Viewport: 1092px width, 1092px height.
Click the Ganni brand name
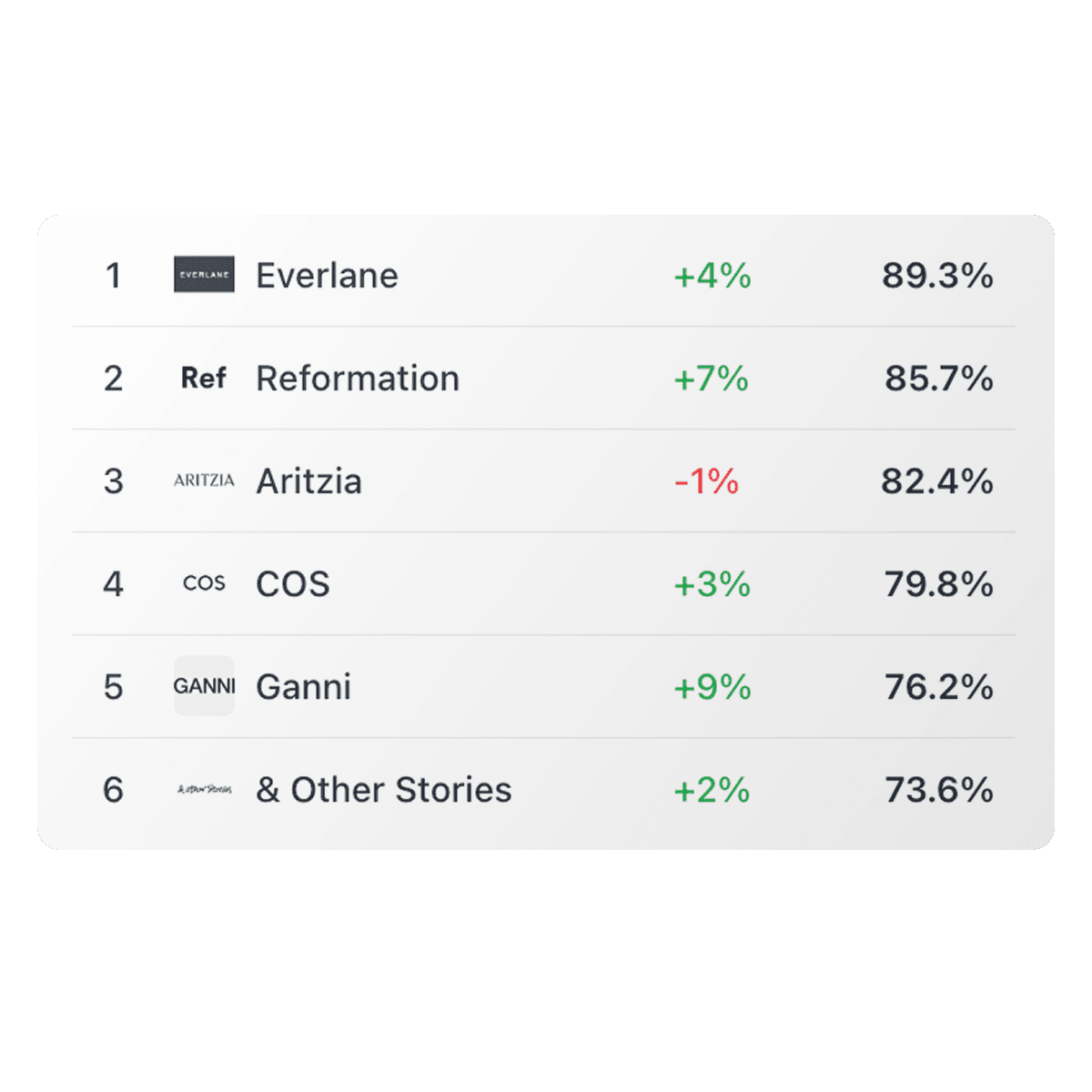coord(304,687)
